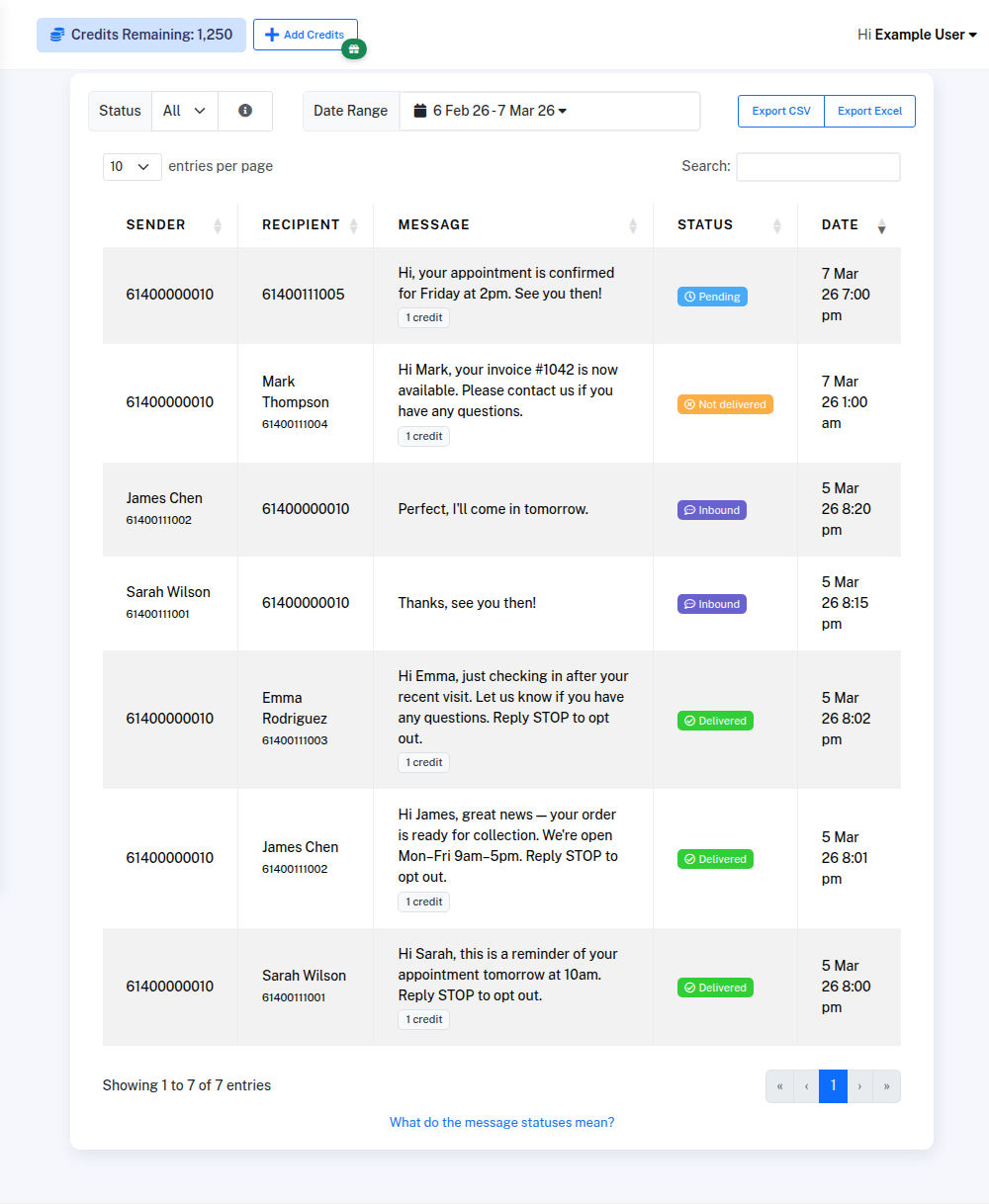Click the Add Credits button

[305, 35]
